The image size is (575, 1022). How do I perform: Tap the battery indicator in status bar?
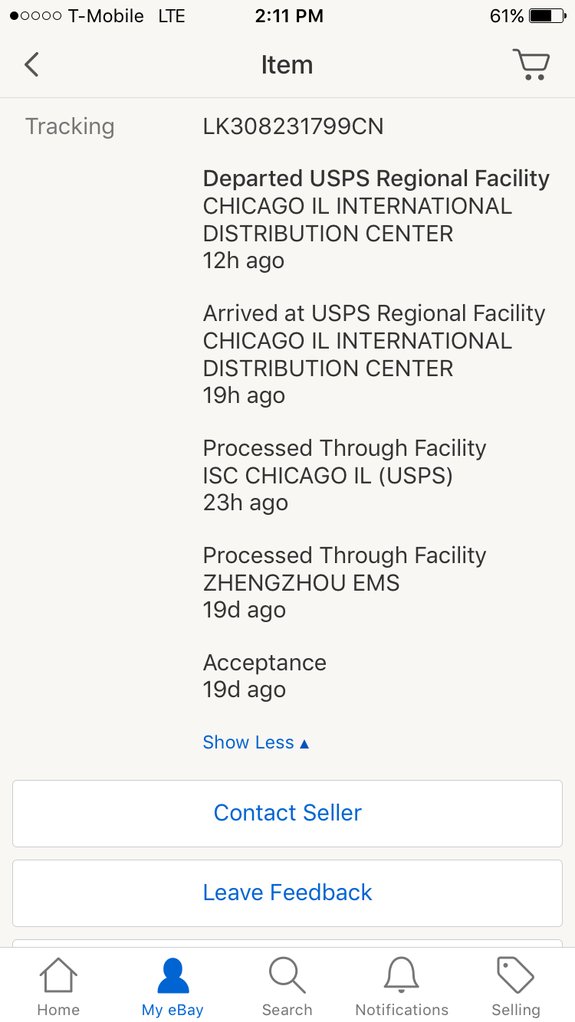548,16
